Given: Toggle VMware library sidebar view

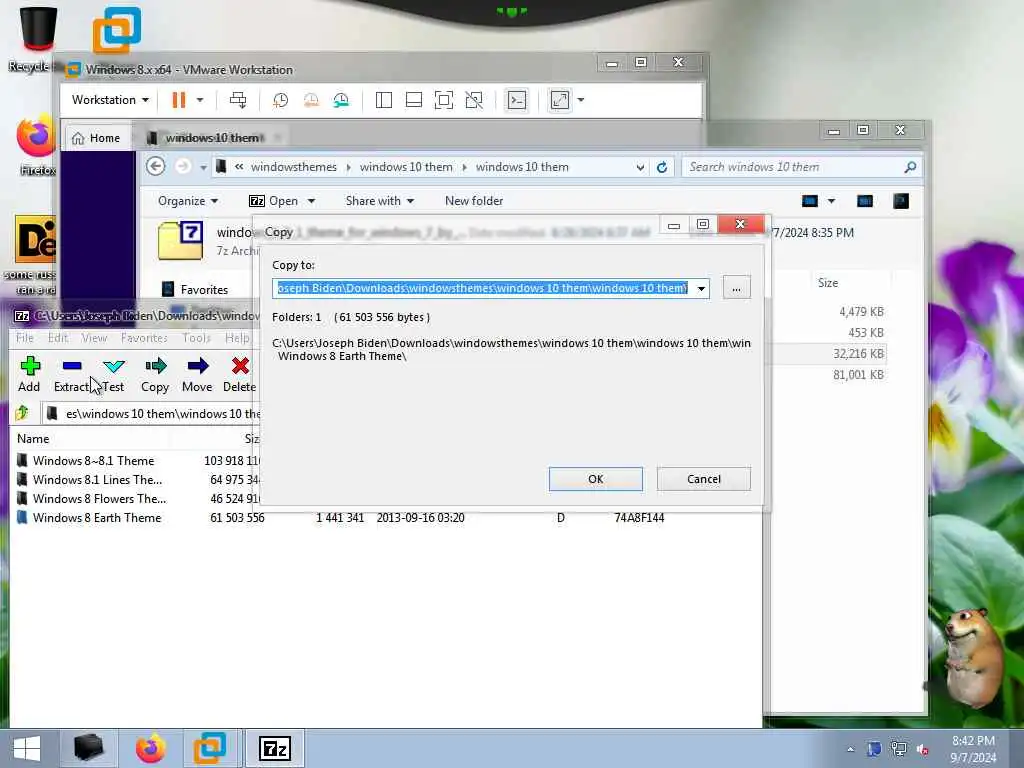Looking at the screenshot, I should click(x=384, y=100).
